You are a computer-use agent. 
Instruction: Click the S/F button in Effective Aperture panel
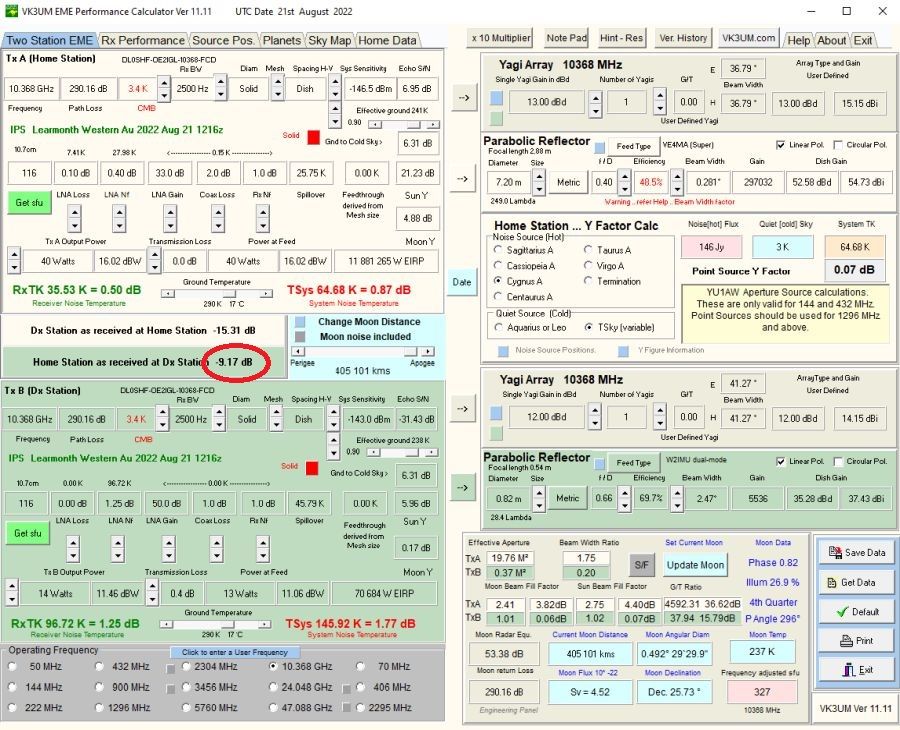coord(642,565)
